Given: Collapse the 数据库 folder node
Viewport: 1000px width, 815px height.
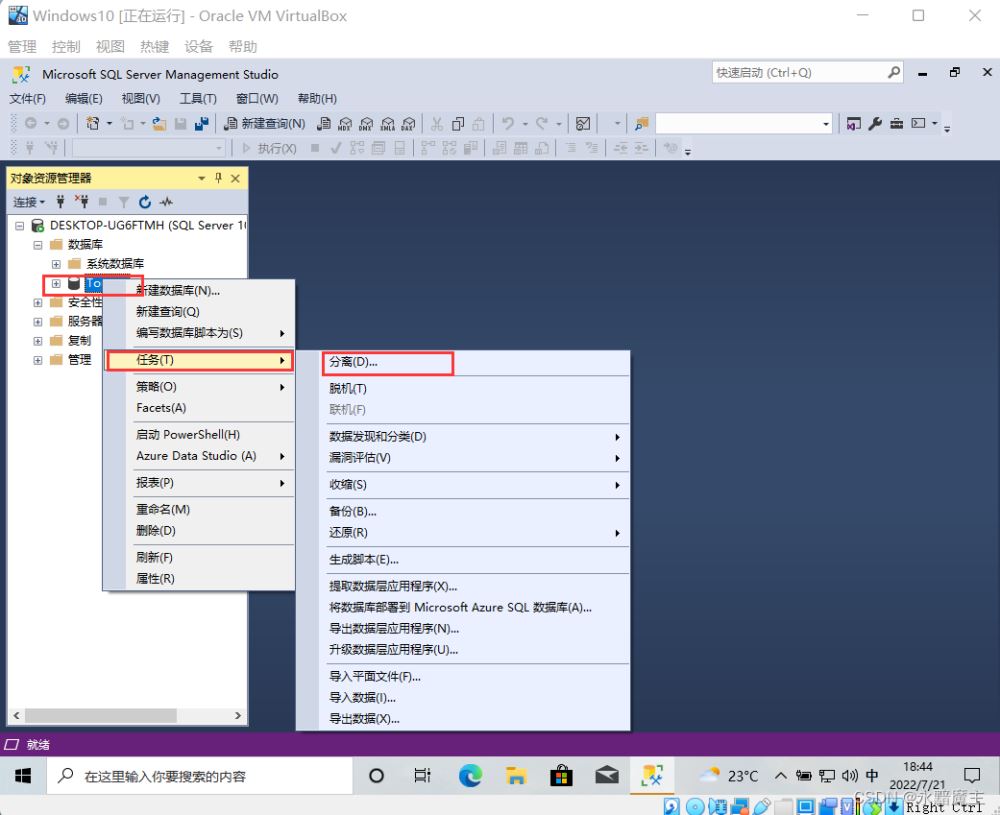Looking at the screenshot, I should tap(38, 245).
